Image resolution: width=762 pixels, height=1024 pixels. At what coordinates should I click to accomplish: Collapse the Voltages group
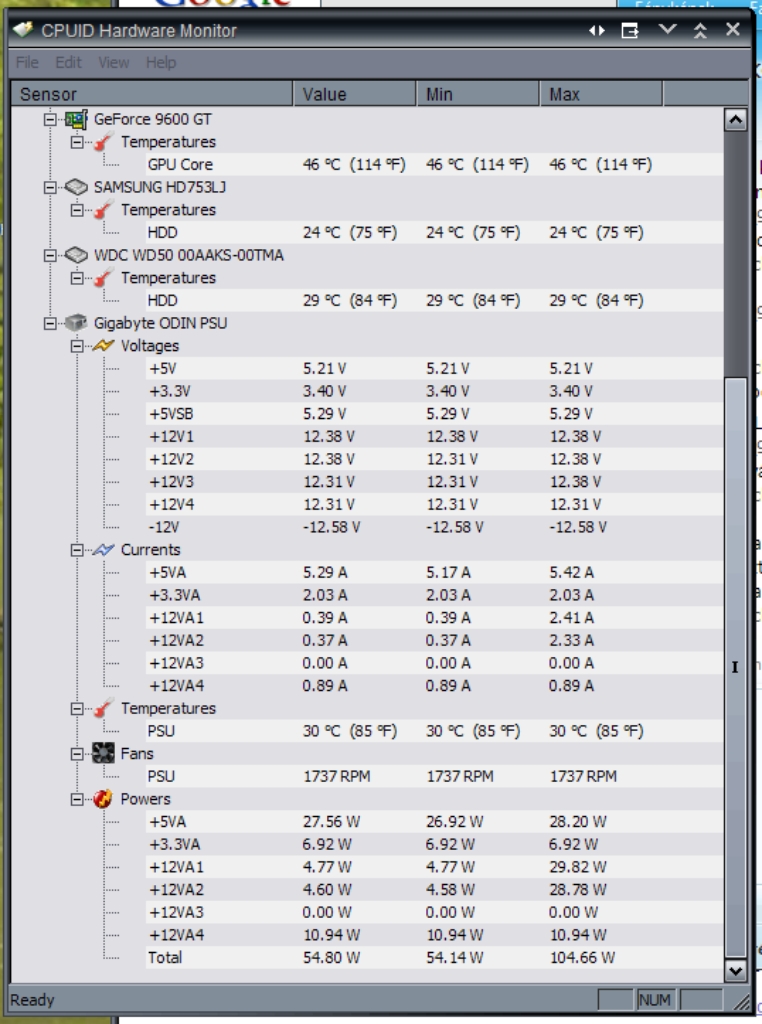[77, 345]
